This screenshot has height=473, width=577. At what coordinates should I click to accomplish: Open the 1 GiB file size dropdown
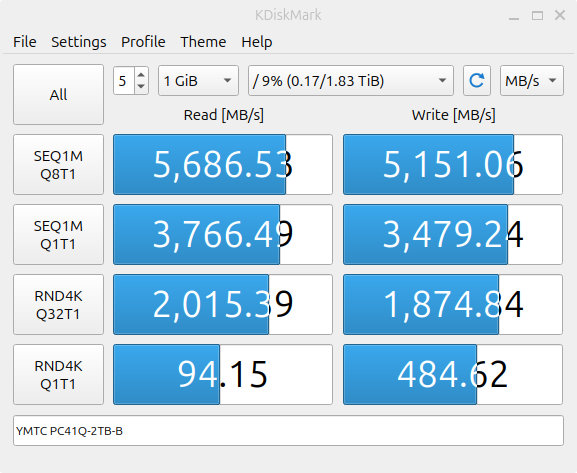coord(198,81)
